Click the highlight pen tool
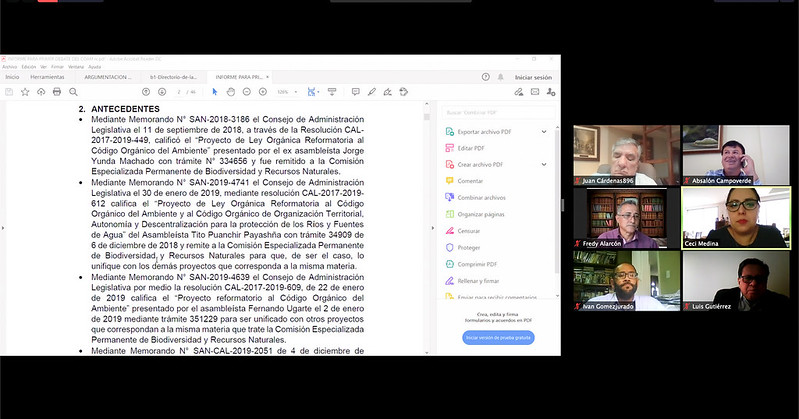 371,92
